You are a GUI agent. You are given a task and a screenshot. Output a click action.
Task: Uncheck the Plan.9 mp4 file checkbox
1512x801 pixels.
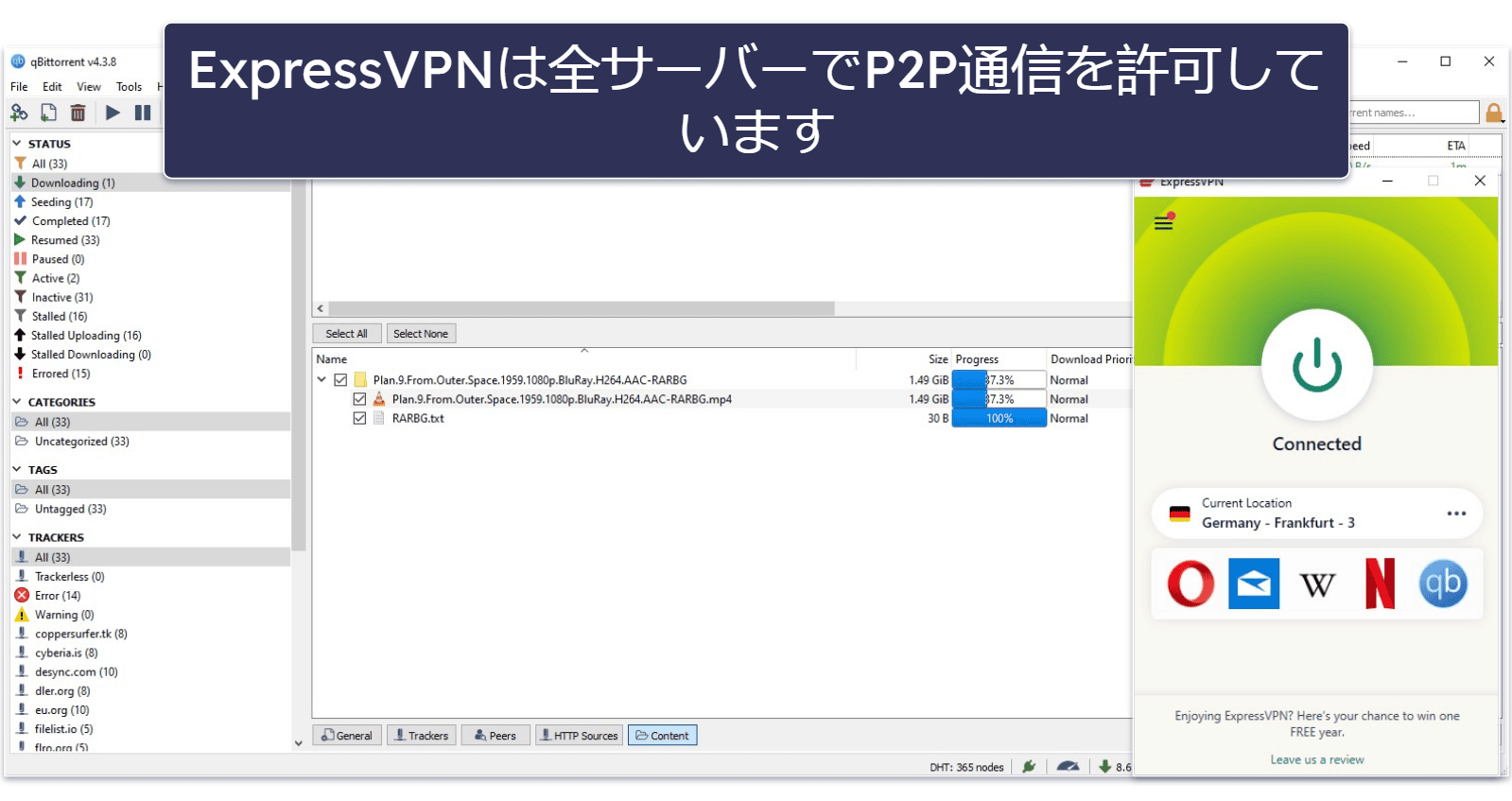359,399
